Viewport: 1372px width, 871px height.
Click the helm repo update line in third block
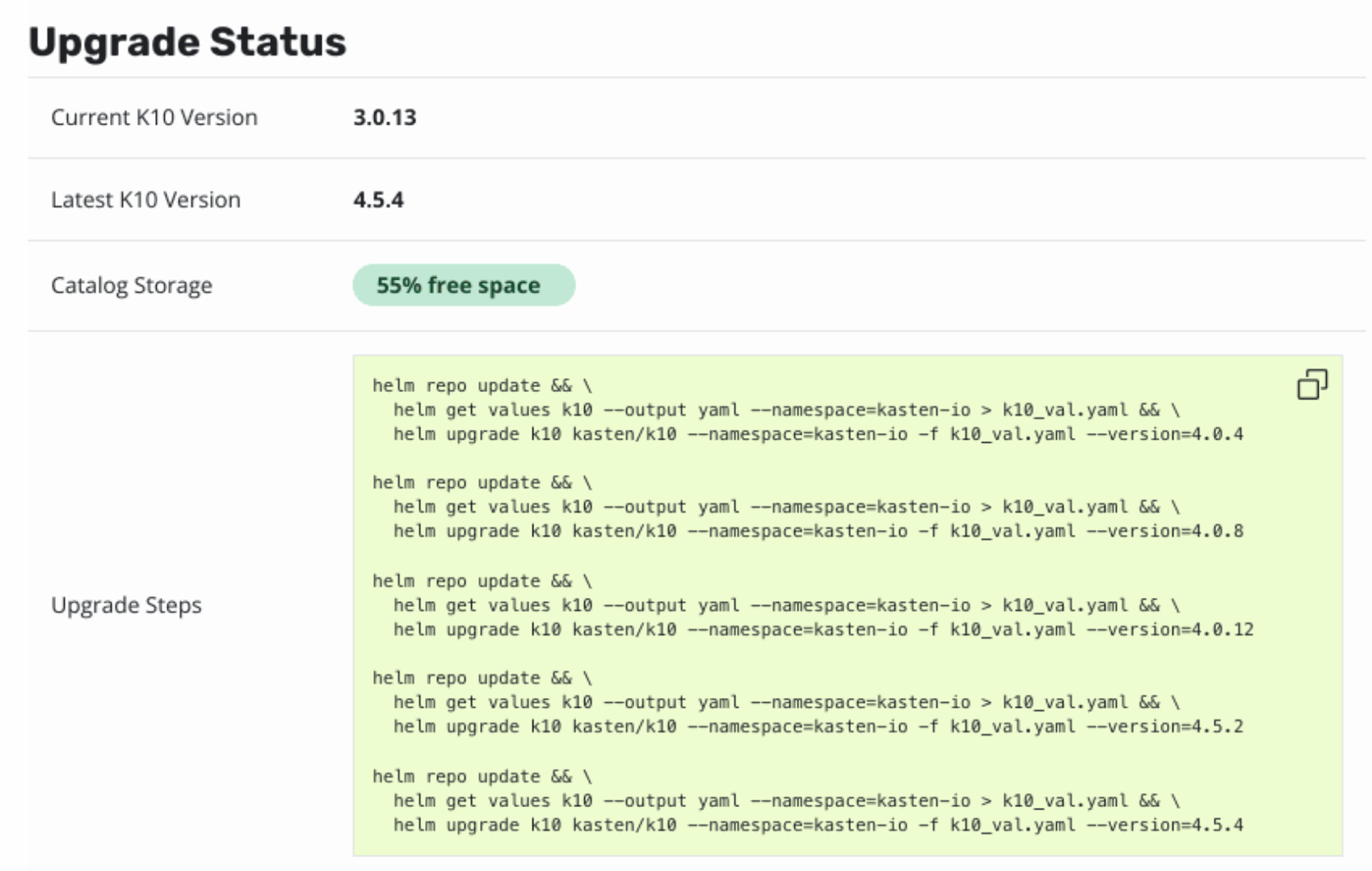482,581
